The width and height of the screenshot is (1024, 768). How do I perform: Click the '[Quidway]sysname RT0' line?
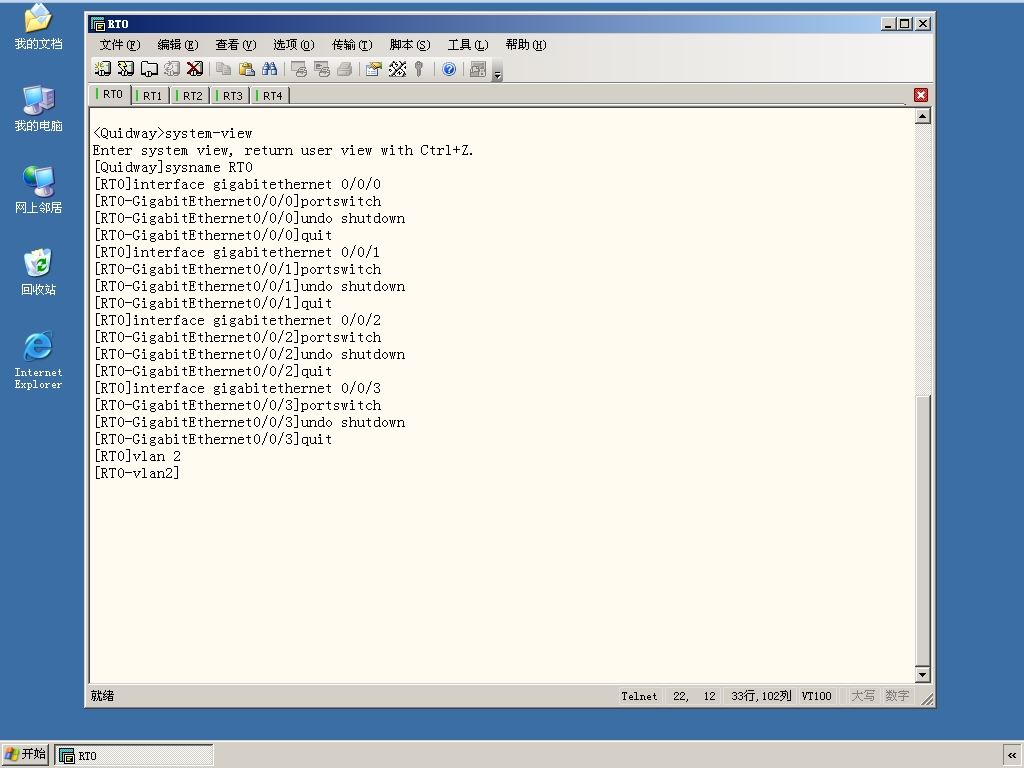[x=173, y=167]
